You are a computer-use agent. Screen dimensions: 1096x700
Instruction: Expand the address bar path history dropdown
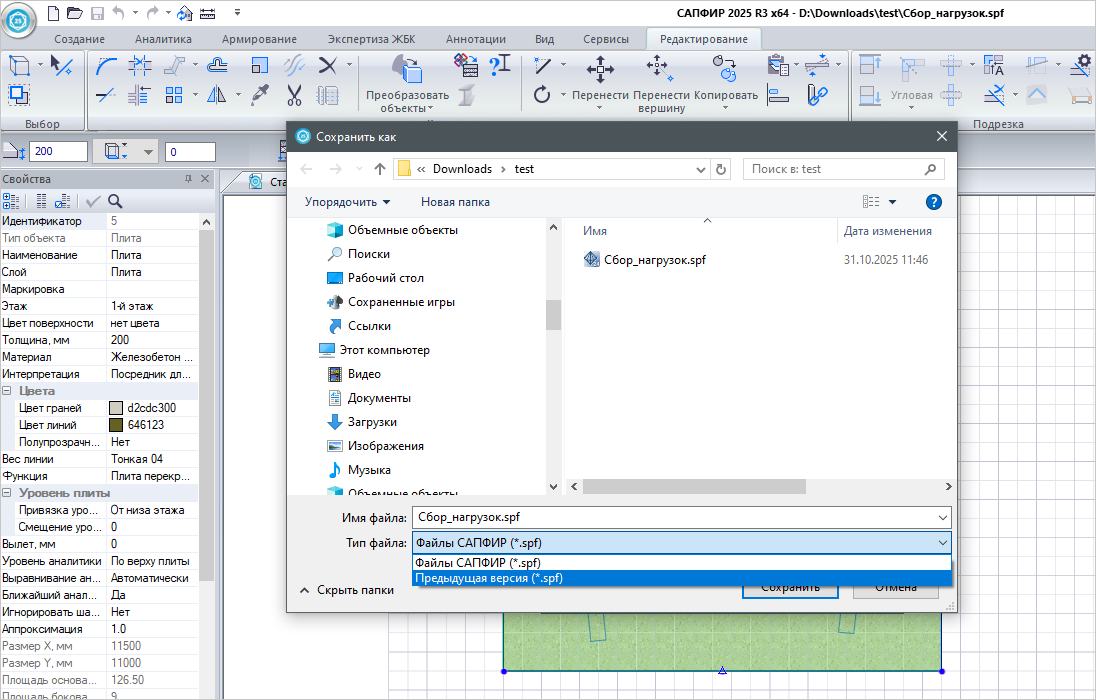pyautogui.click(x=701, y=169)
